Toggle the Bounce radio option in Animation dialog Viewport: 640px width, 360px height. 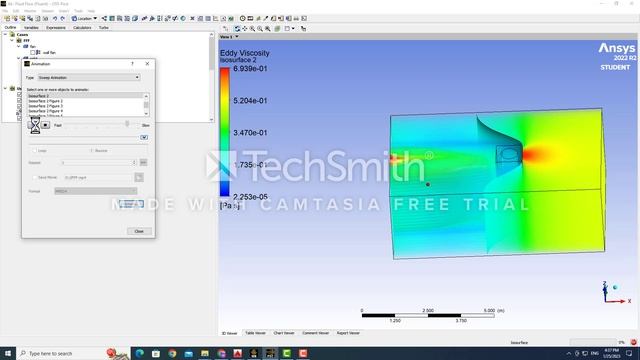tap(91, 151)
